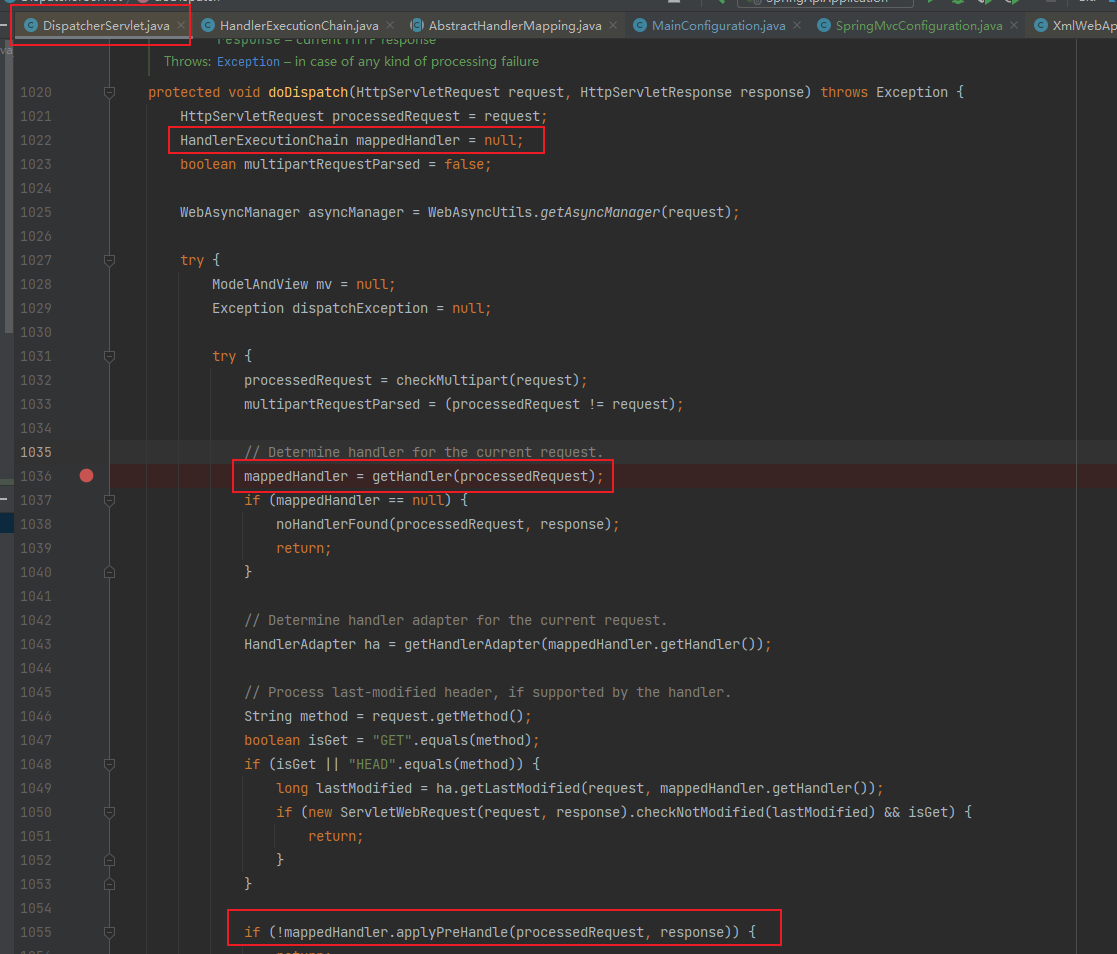Click the getLastModified call
This screenshot has width=1117, height=954.
(x=520, y=788)
